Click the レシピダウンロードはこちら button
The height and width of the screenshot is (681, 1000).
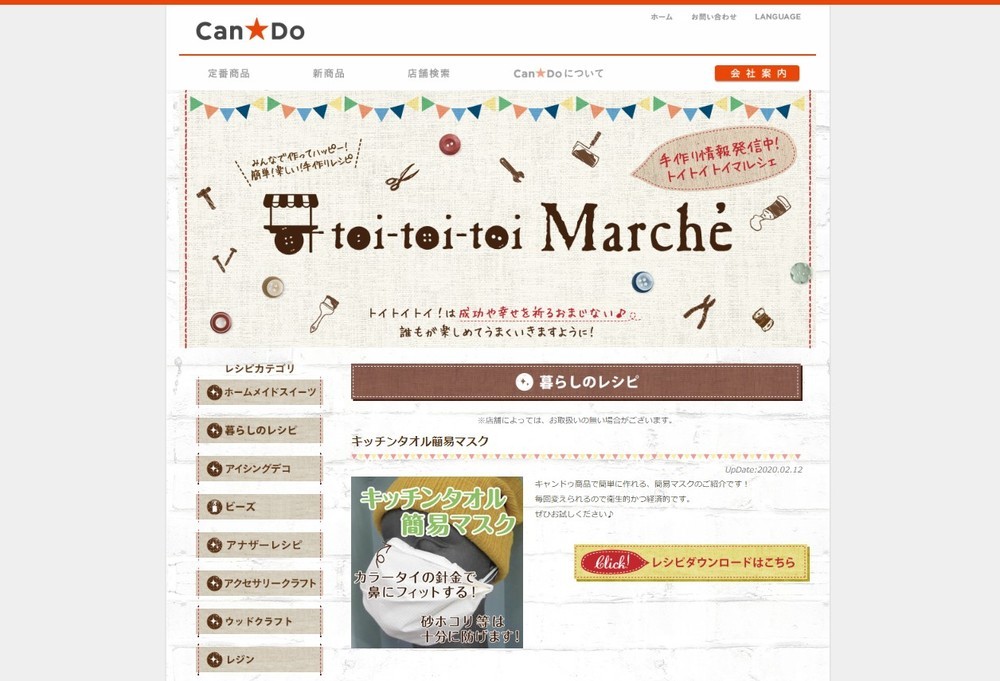(691, 562)
